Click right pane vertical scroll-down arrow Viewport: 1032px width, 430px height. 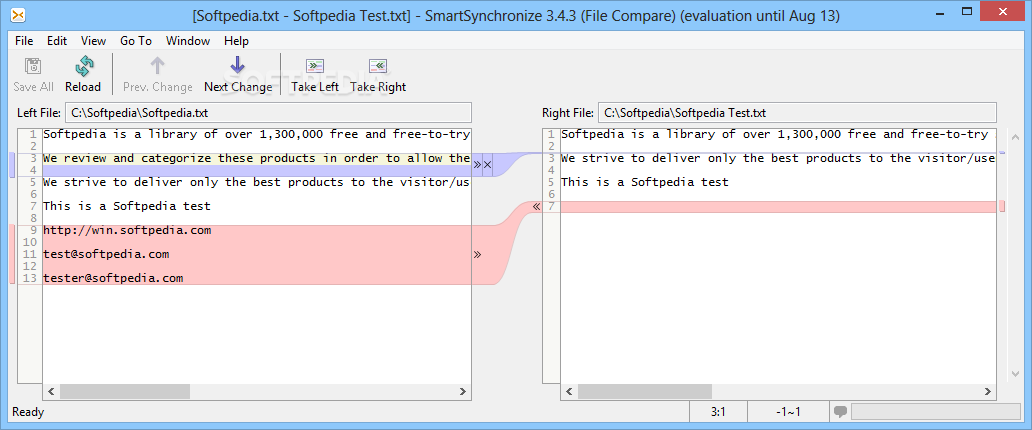pyautogui.click(x=1014, y=374)
